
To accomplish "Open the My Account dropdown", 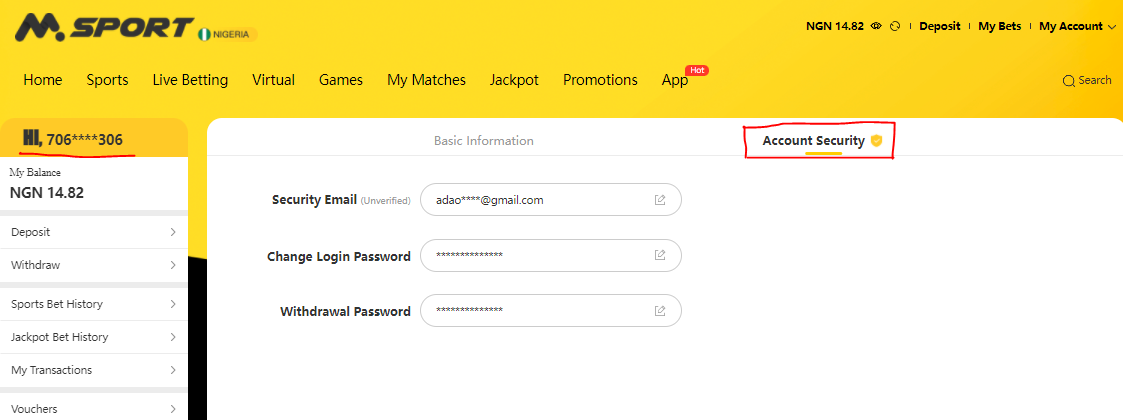I will (x=1077, y=26).
